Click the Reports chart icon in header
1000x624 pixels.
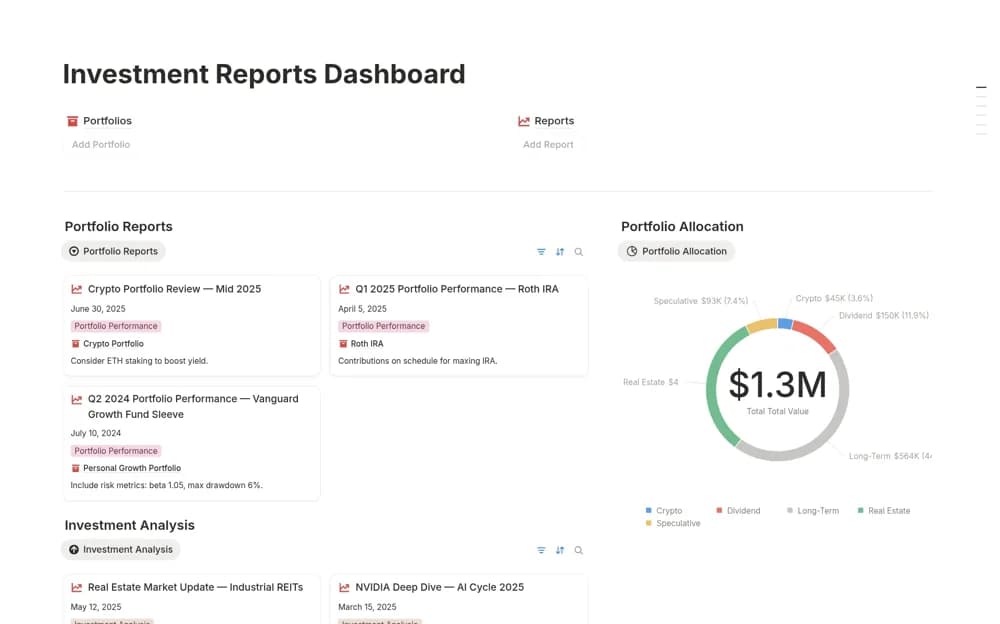(524, 121)
